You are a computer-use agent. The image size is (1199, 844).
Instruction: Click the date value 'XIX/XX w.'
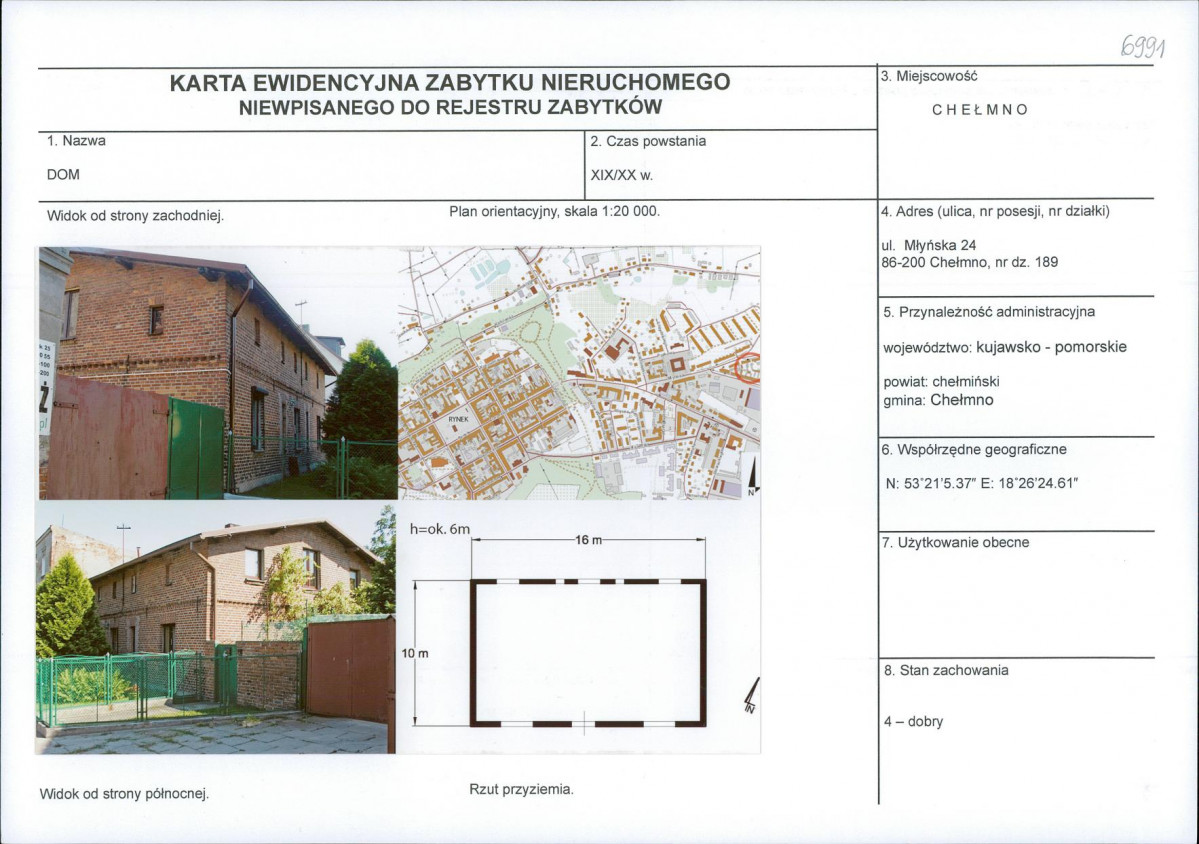622,175
